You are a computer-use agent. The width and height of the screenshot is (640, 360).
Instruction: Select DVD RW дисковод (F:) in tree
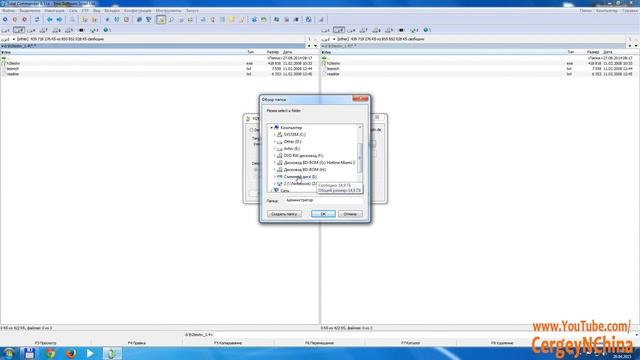coord(303,156)
